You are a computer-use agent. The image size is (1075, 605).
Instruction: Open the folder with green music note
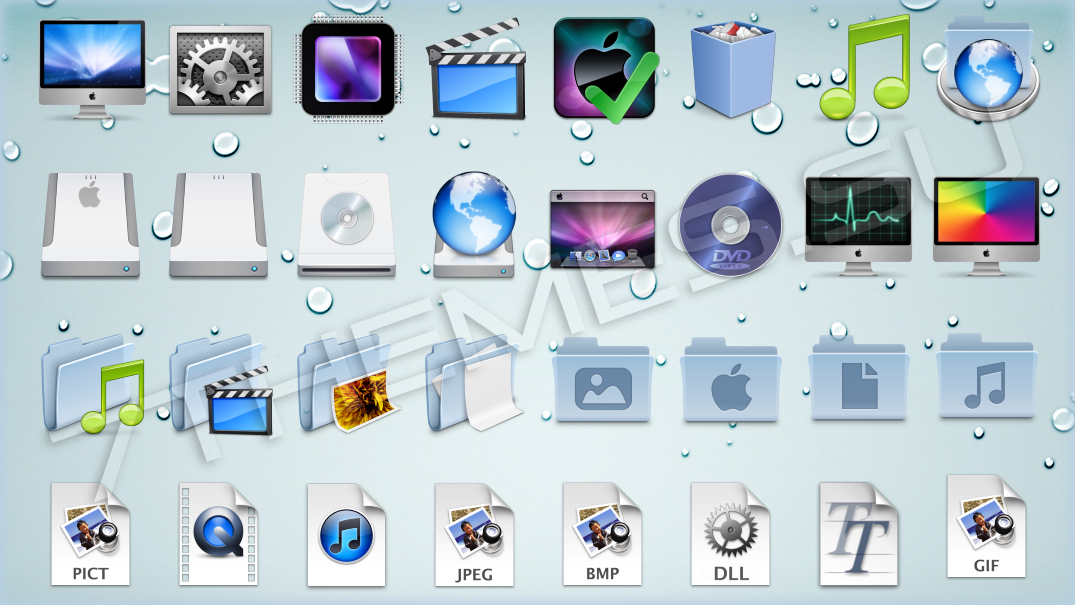93,384
